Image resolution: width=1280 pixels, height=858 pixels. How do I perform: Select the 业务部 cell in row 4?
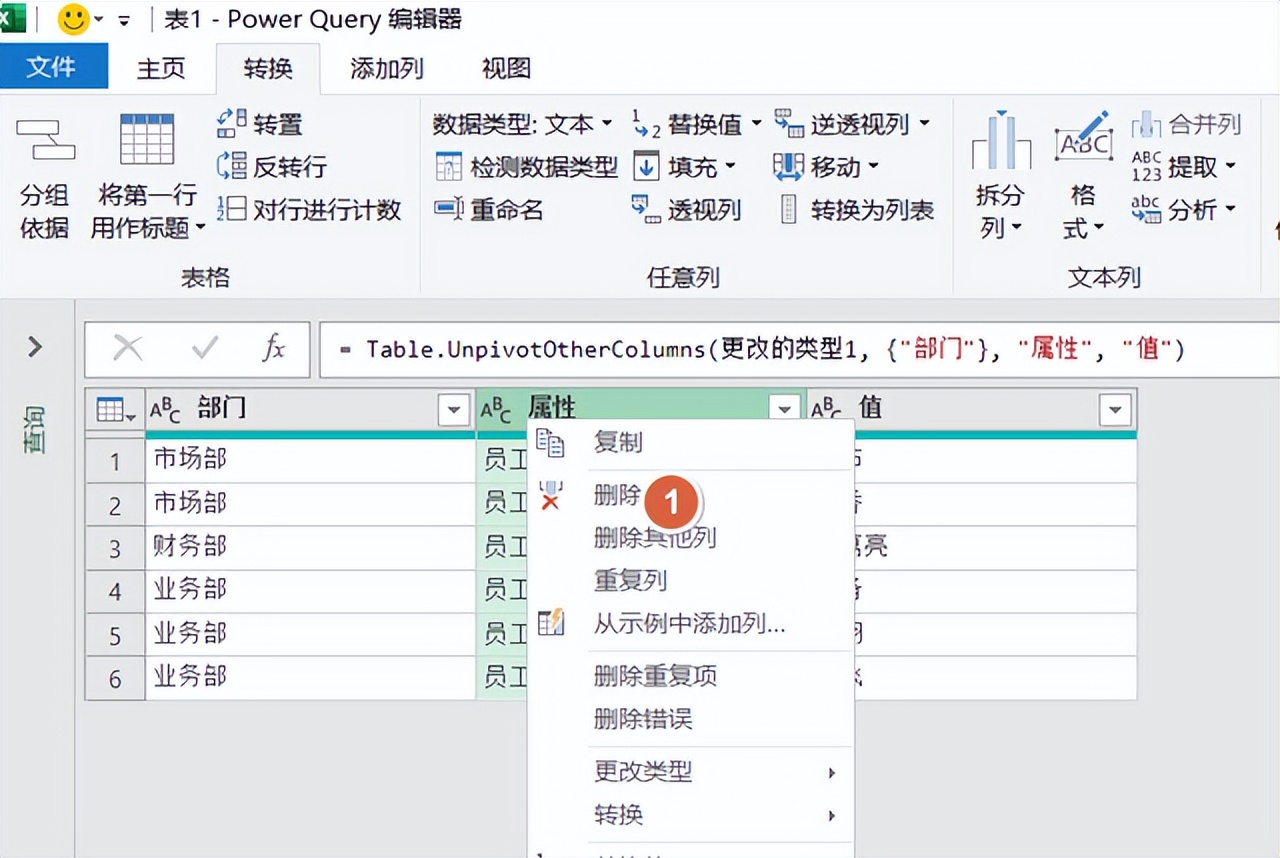[x=310, y=590]
